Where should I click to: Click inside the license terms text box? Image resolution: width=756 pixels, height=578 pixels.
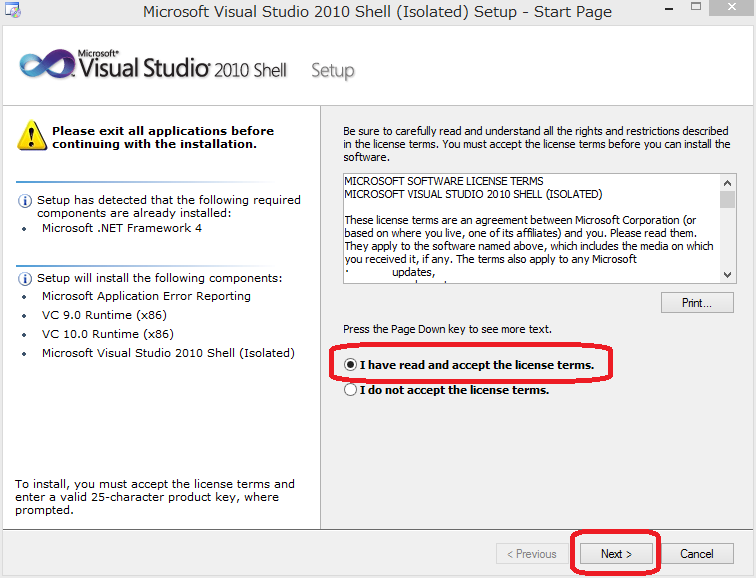tap(532, 228)
